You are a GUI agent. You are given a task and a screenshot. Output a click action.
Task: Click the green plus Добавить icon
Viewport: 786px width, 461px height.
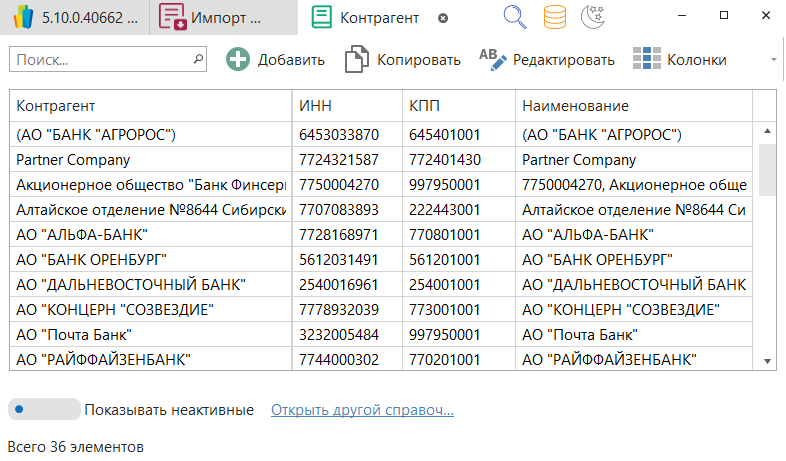tap(238, 59)
